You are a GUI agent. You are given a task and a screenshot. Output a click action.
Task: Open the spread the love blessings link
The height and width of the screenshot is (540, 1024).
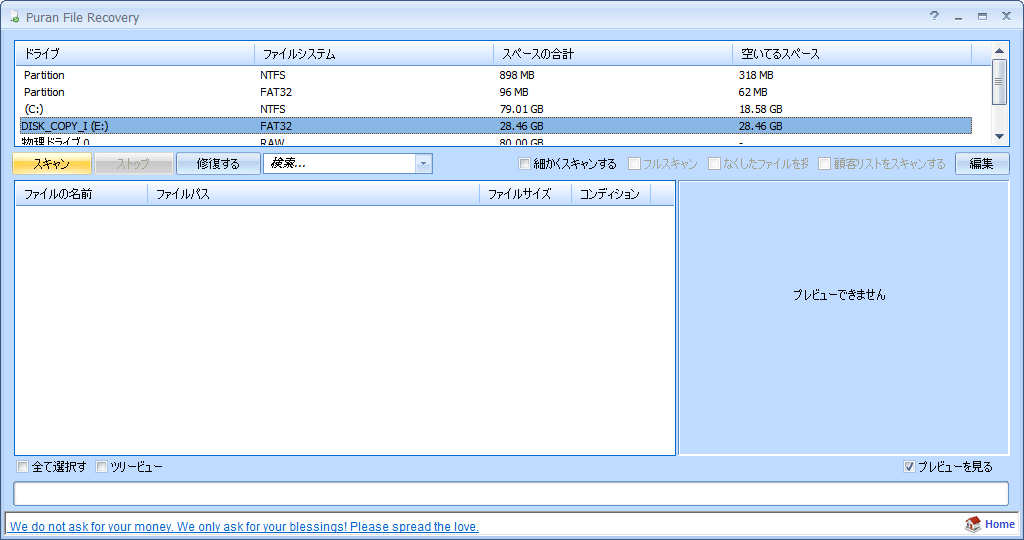(x=244, y=526)
